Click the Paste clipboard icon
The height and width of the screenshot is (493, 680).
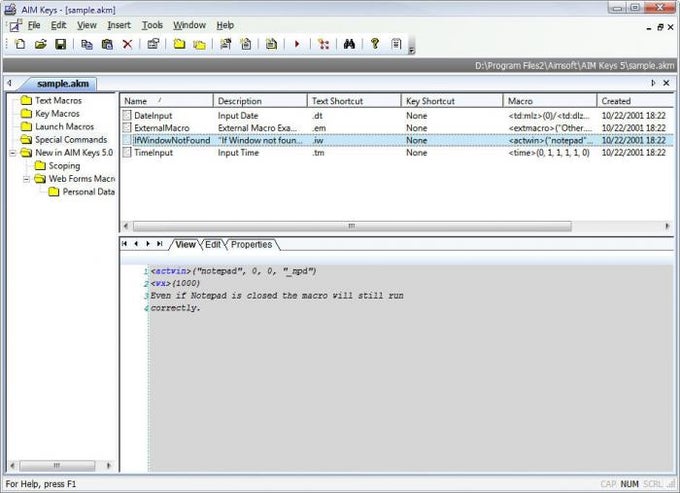click(x=107, y=44)
